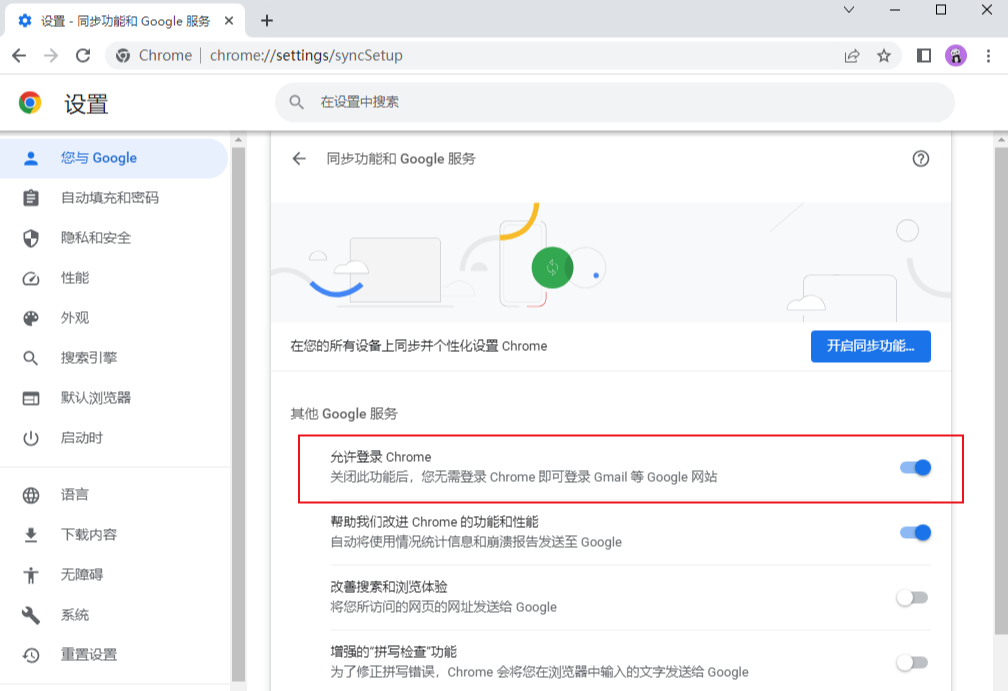
Task: Click the magnifier icon for 搜索引擎
Action: tap(31, 358)
